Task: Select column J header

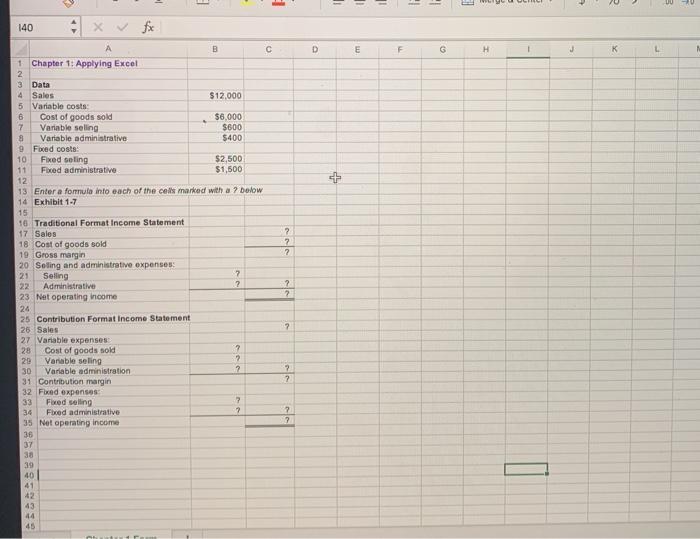Action: coord(571,49)
